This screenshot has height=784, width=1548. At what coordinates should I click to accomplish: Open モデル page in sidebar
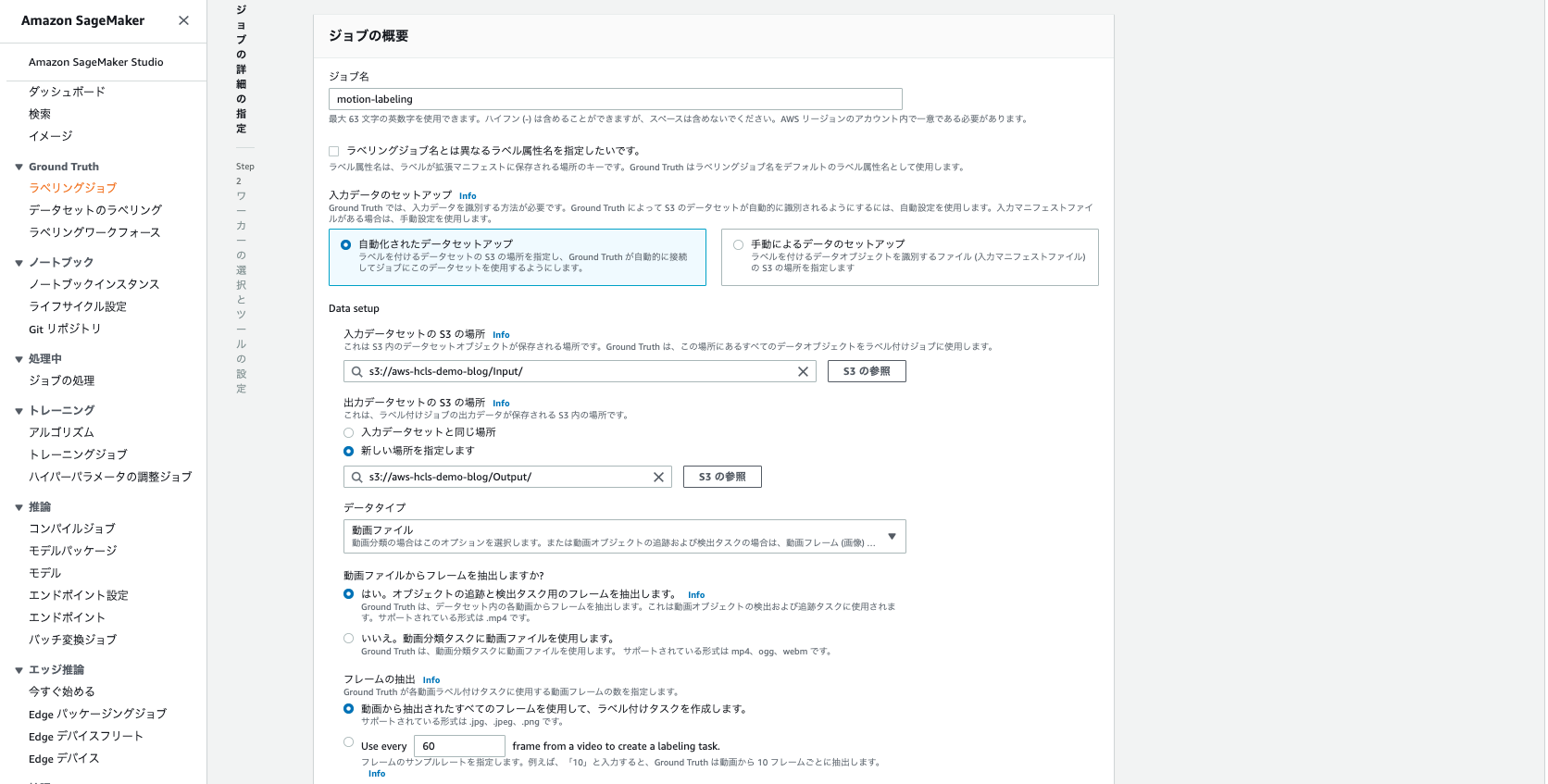tap(44, 573)
